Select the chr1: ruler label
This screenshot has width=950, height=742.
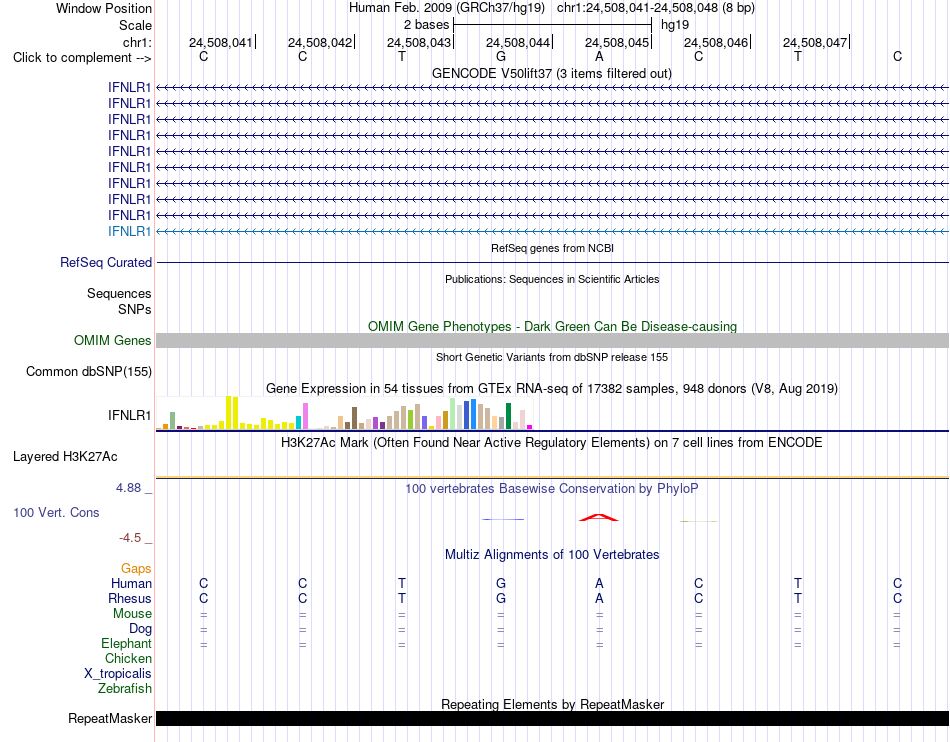137,42
